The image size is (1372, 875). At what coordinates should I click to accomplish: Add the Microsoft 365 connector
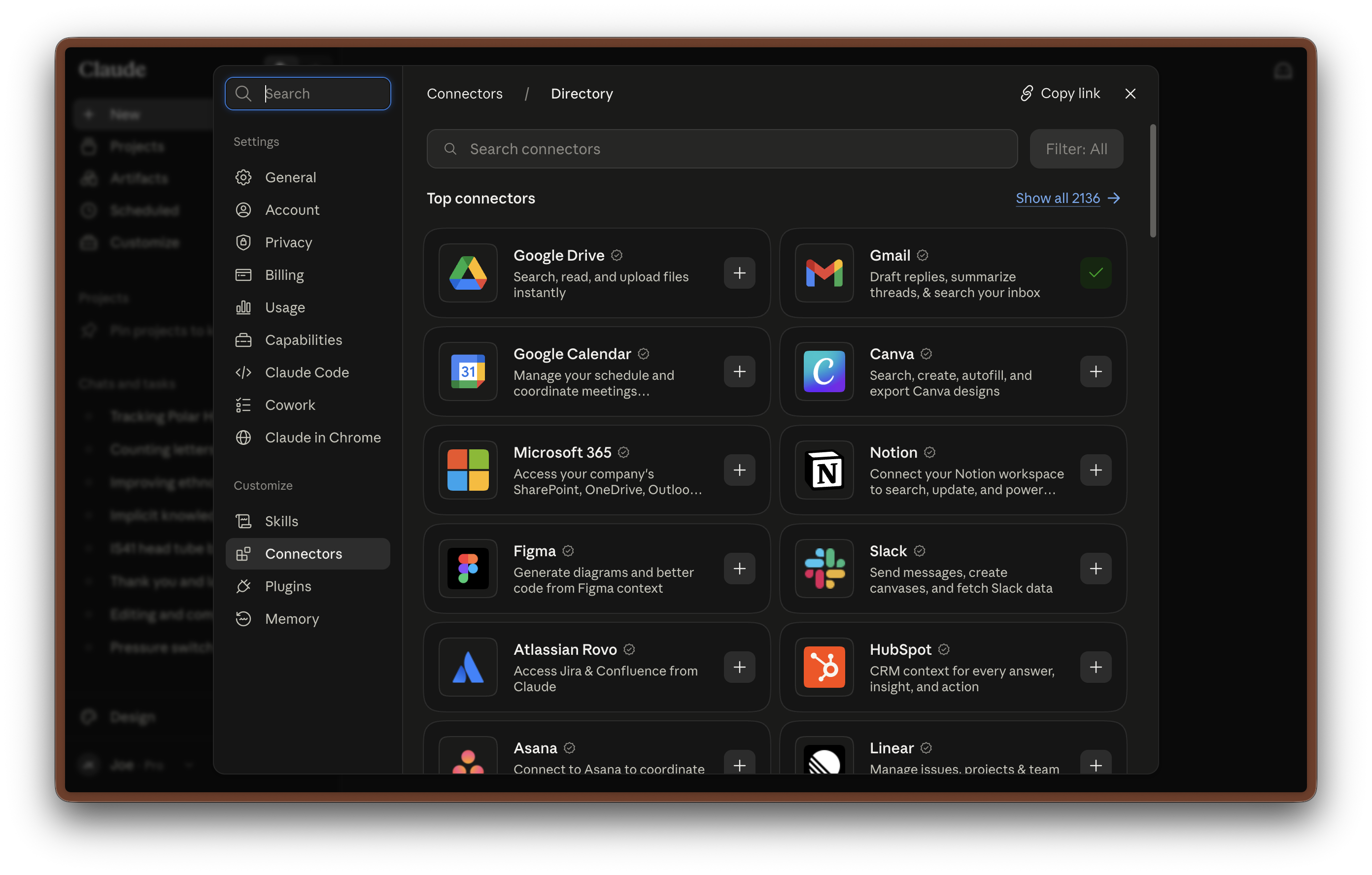pos(739,470)
